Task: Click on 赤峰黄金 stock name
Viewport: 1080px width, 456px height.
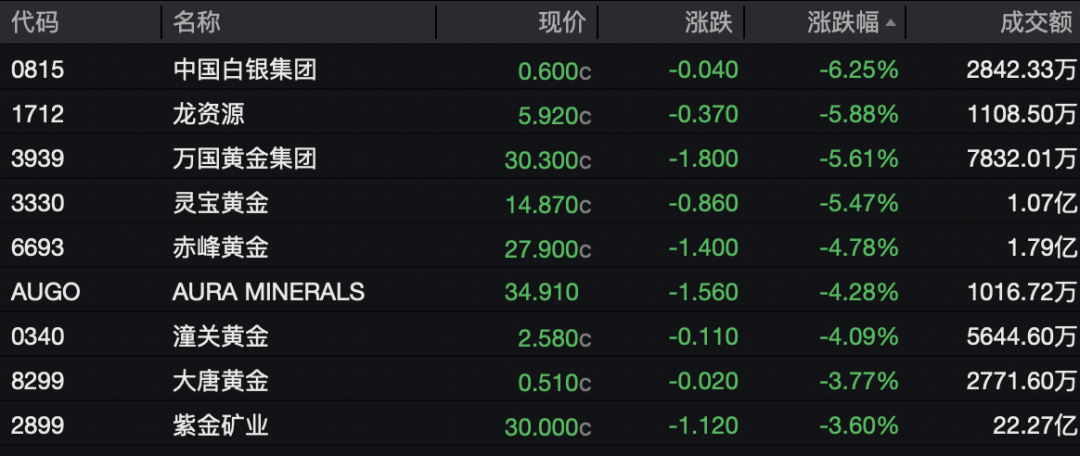Action: (221, 248)
